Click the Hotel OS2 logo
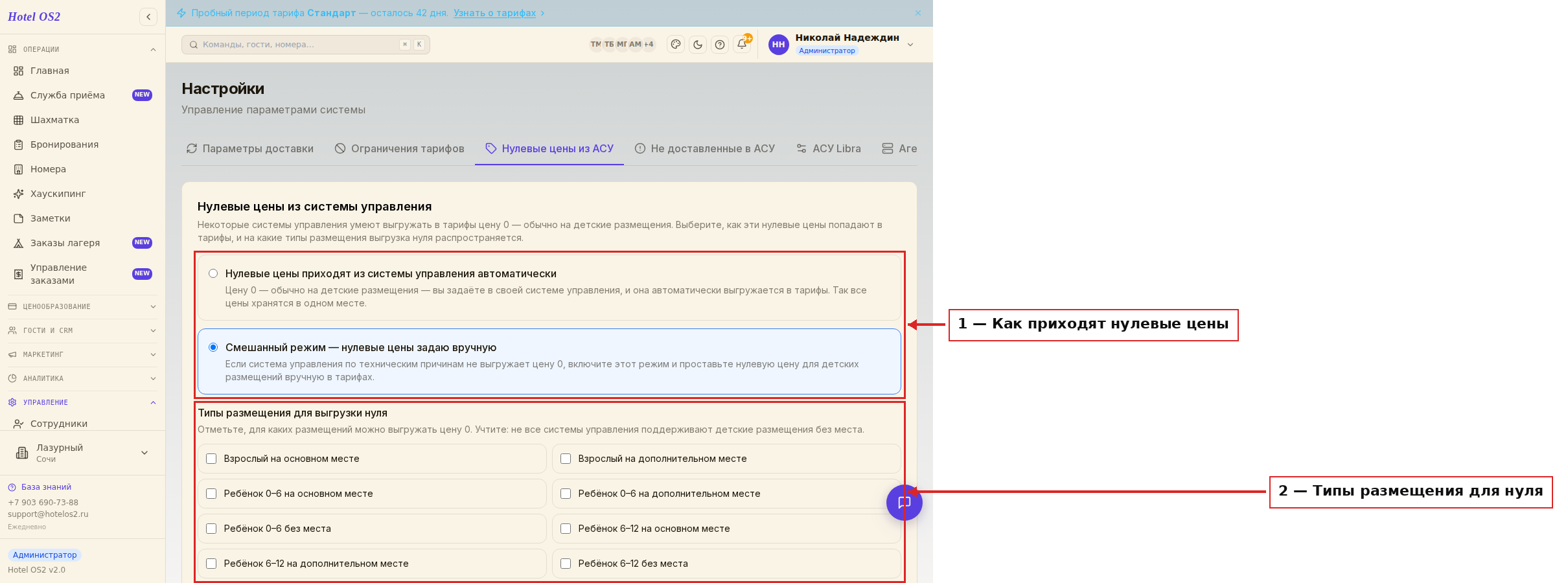Viewport: 1568px width, 583px height. pos(34,17)
